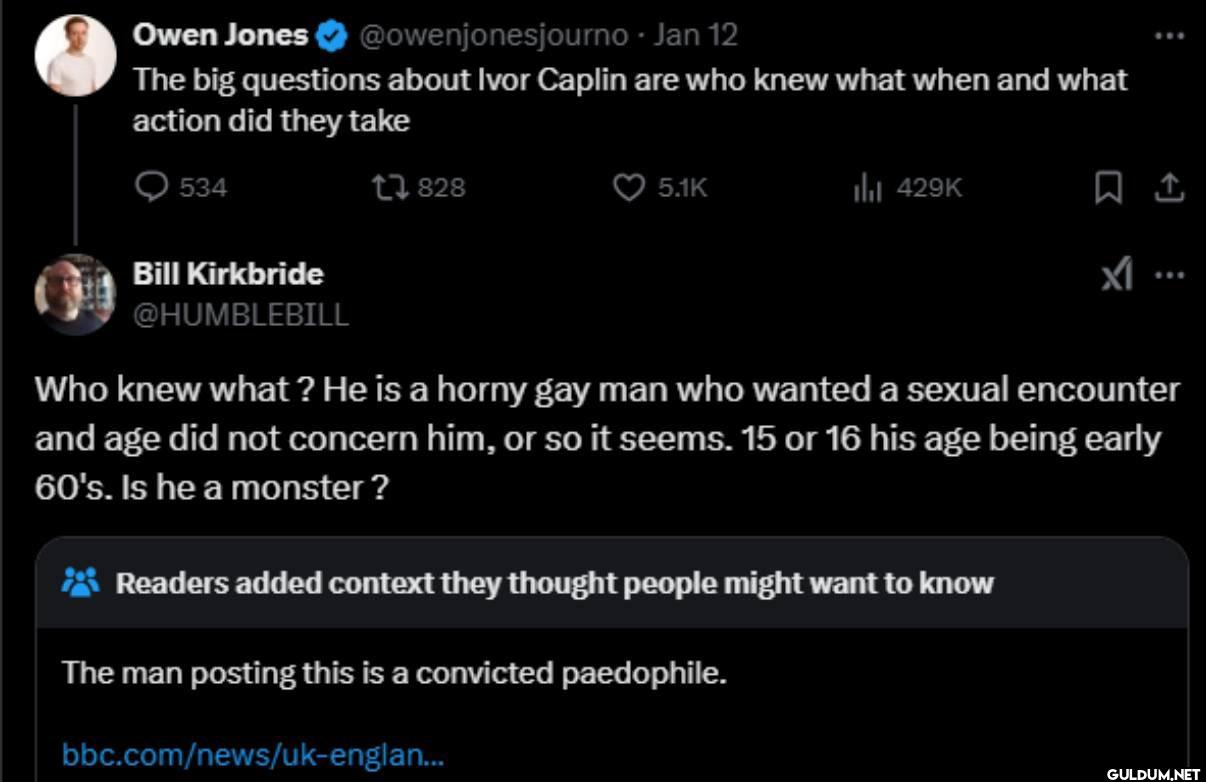The width and height of the screenshot is (1206, 782).
Task: Click the Jan 12 timestamp
Action: [x=696, y=36]
